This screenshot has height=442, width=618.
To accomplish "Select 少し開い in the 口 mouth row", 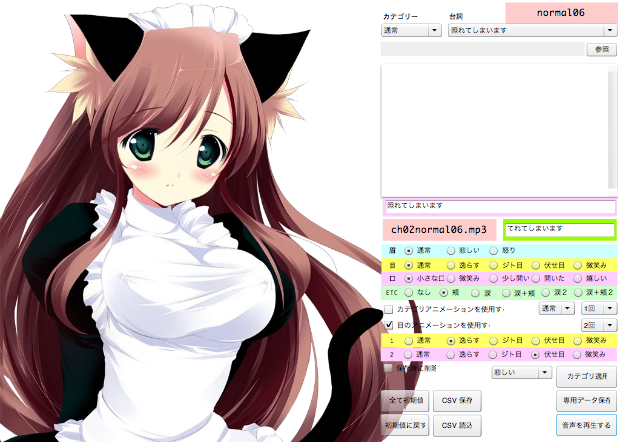I will [x=493, y=279].
